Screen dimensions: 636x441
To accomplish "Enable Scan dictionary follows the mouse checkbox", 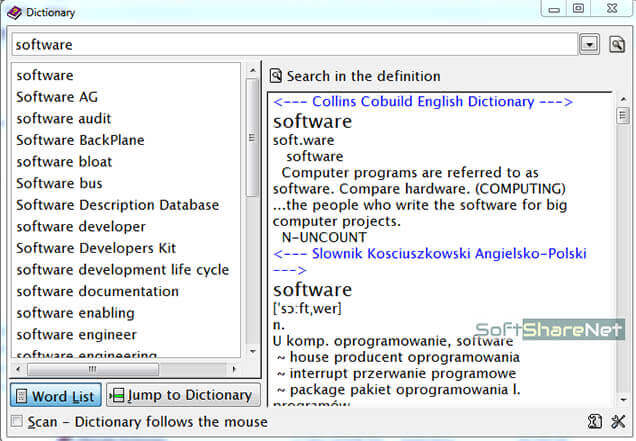I will [x=17, y=421].
